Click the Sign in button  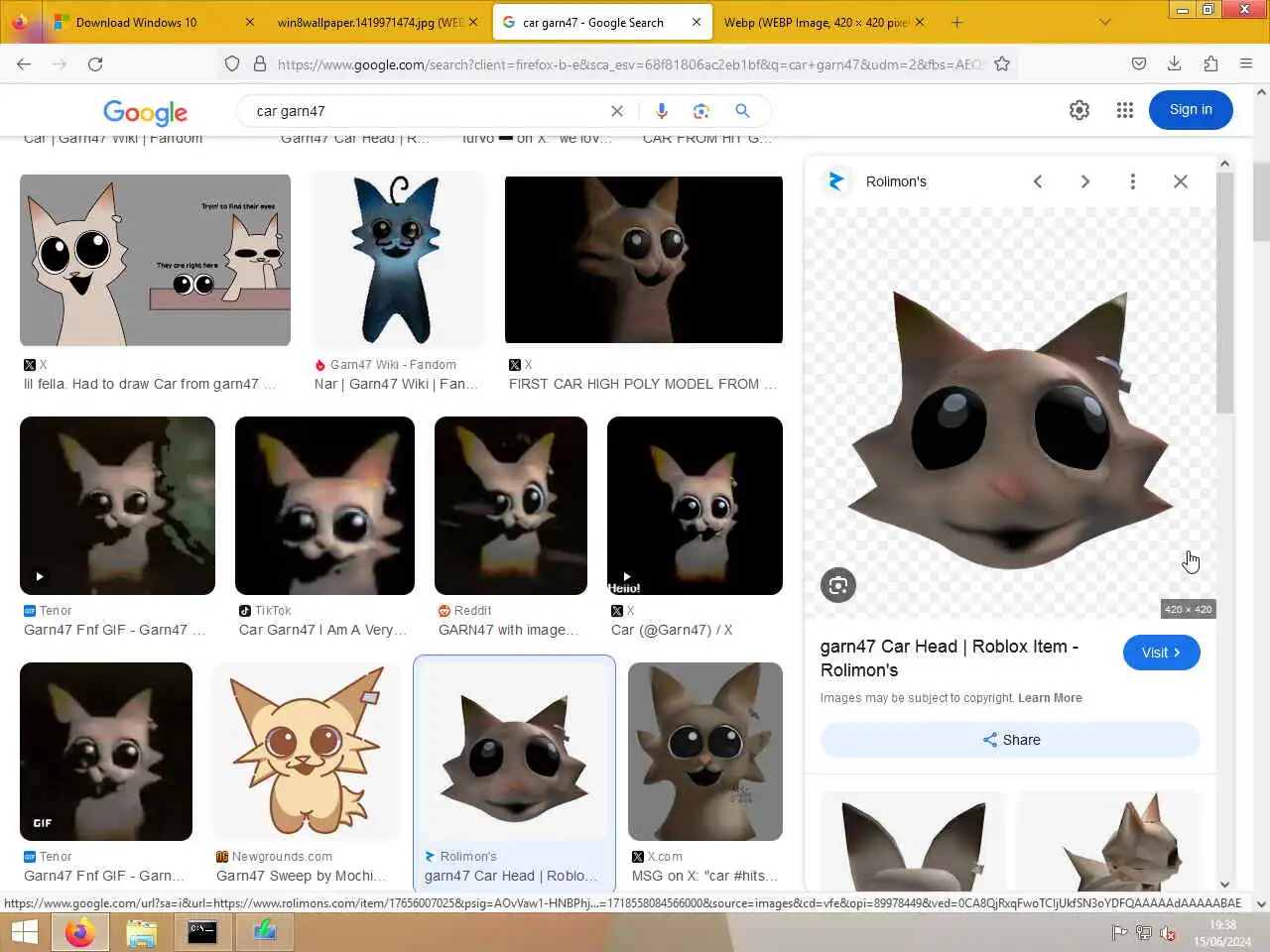click(1191, 110)
